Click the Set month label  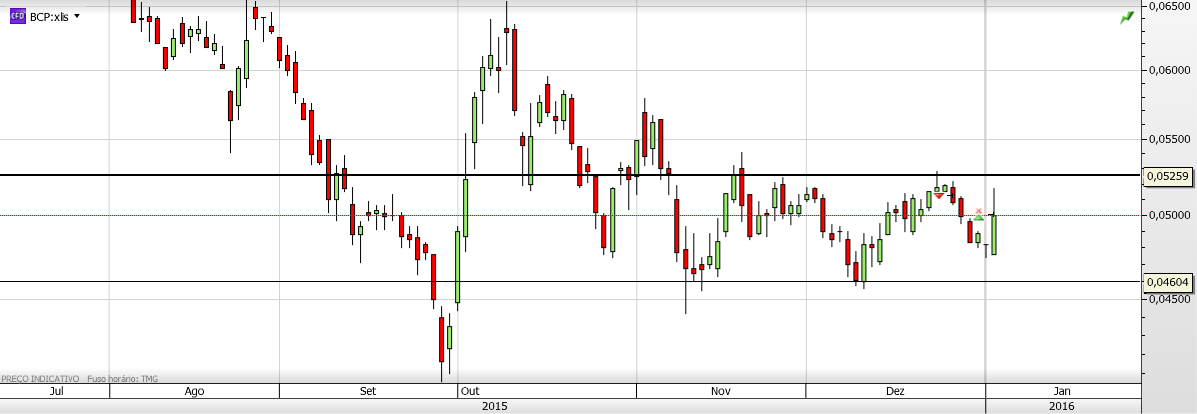coord(368,391)
